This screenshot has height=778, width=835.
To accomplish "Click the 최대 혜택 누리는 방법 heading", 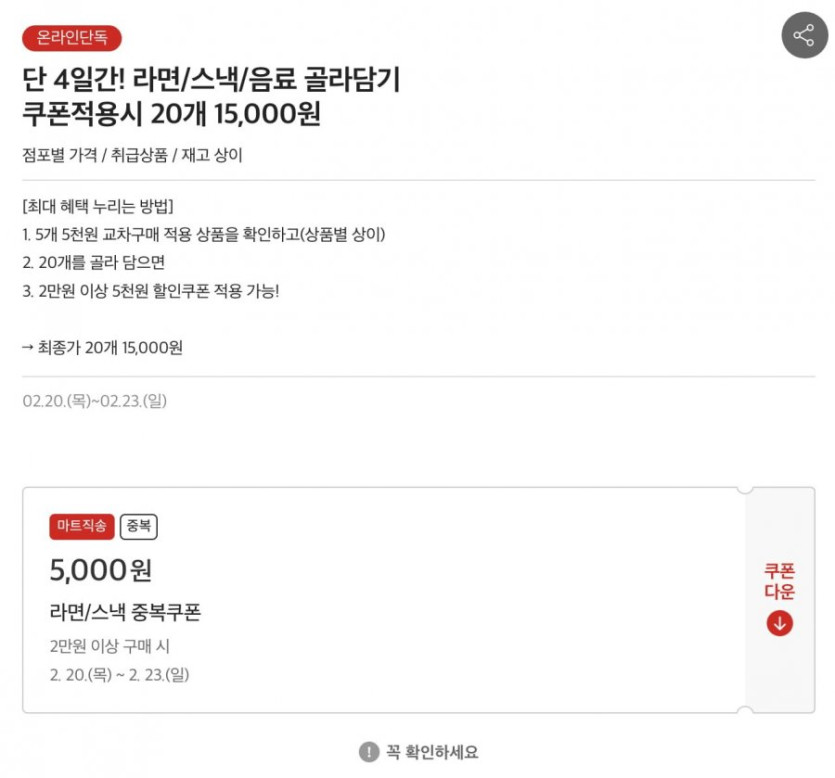I will (x=98, y=206).
